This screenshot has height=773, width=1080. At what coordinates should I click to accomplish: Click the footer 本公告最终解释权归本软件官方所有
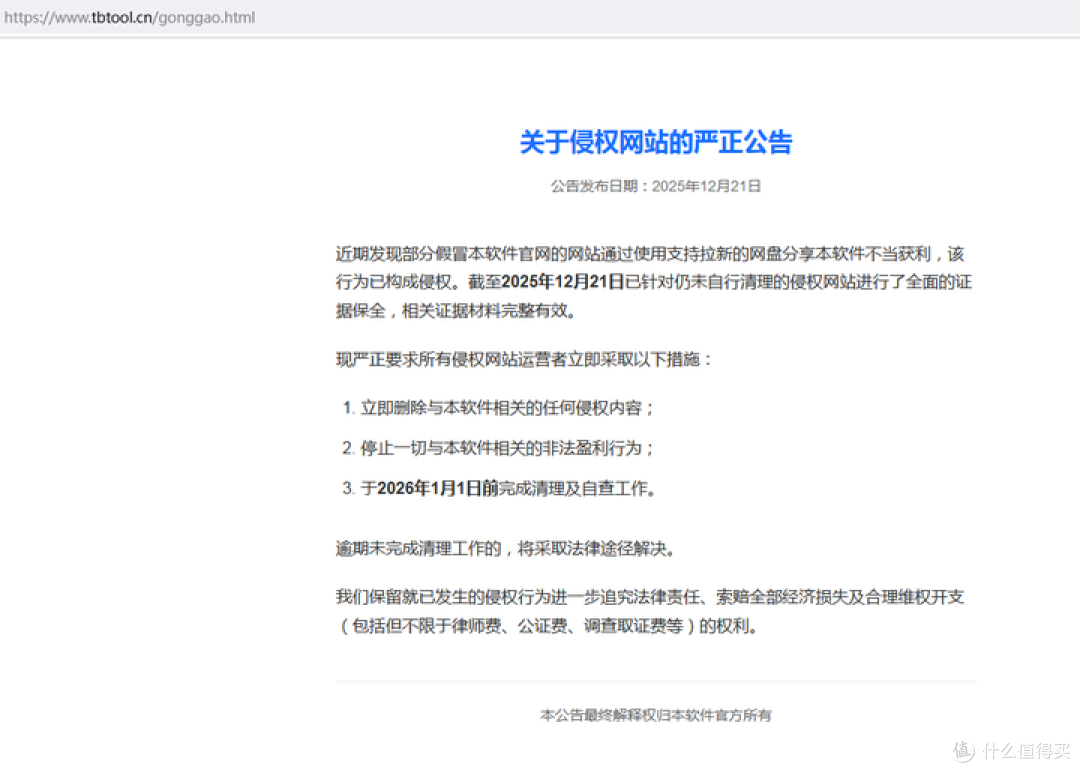tap(656, 715)
